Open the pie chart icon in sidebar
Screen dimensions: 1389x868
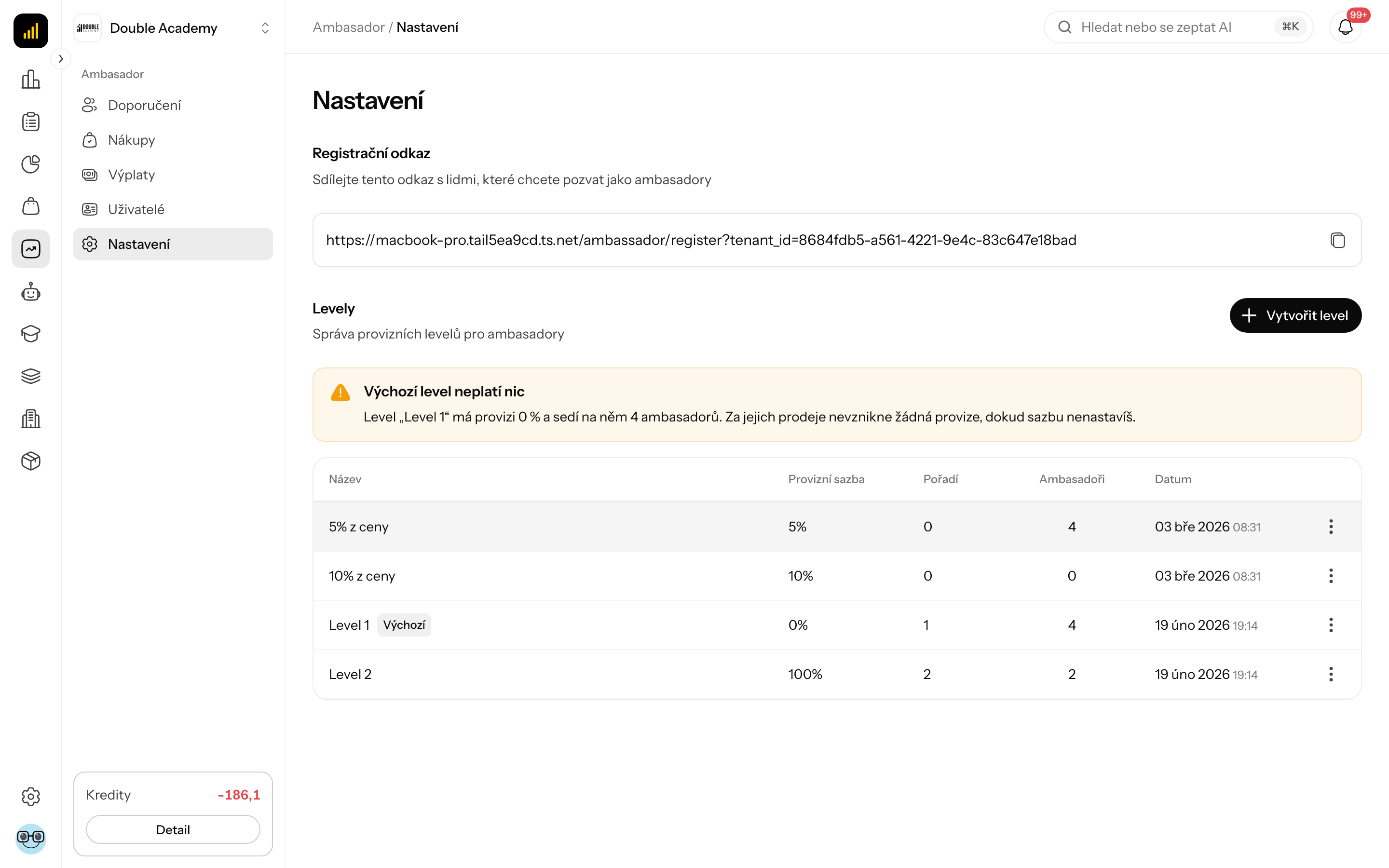tap(30, 164)
